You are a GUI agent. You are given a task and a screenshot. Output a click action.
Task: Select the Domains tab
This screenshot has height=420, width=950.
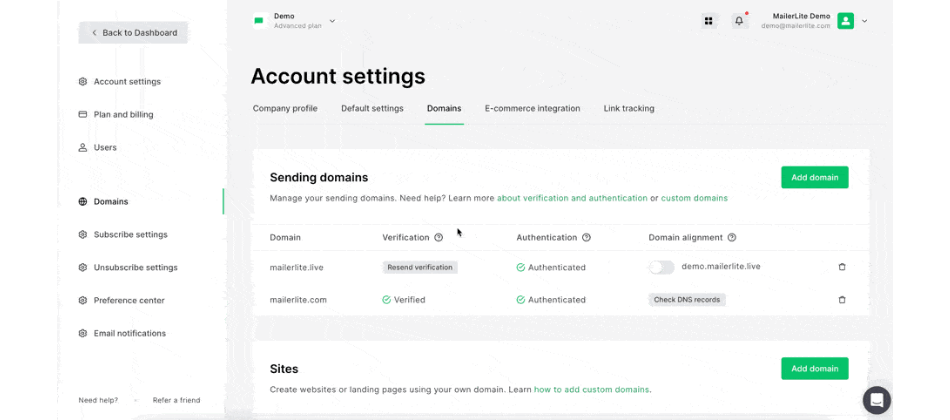tap(444, 108)
